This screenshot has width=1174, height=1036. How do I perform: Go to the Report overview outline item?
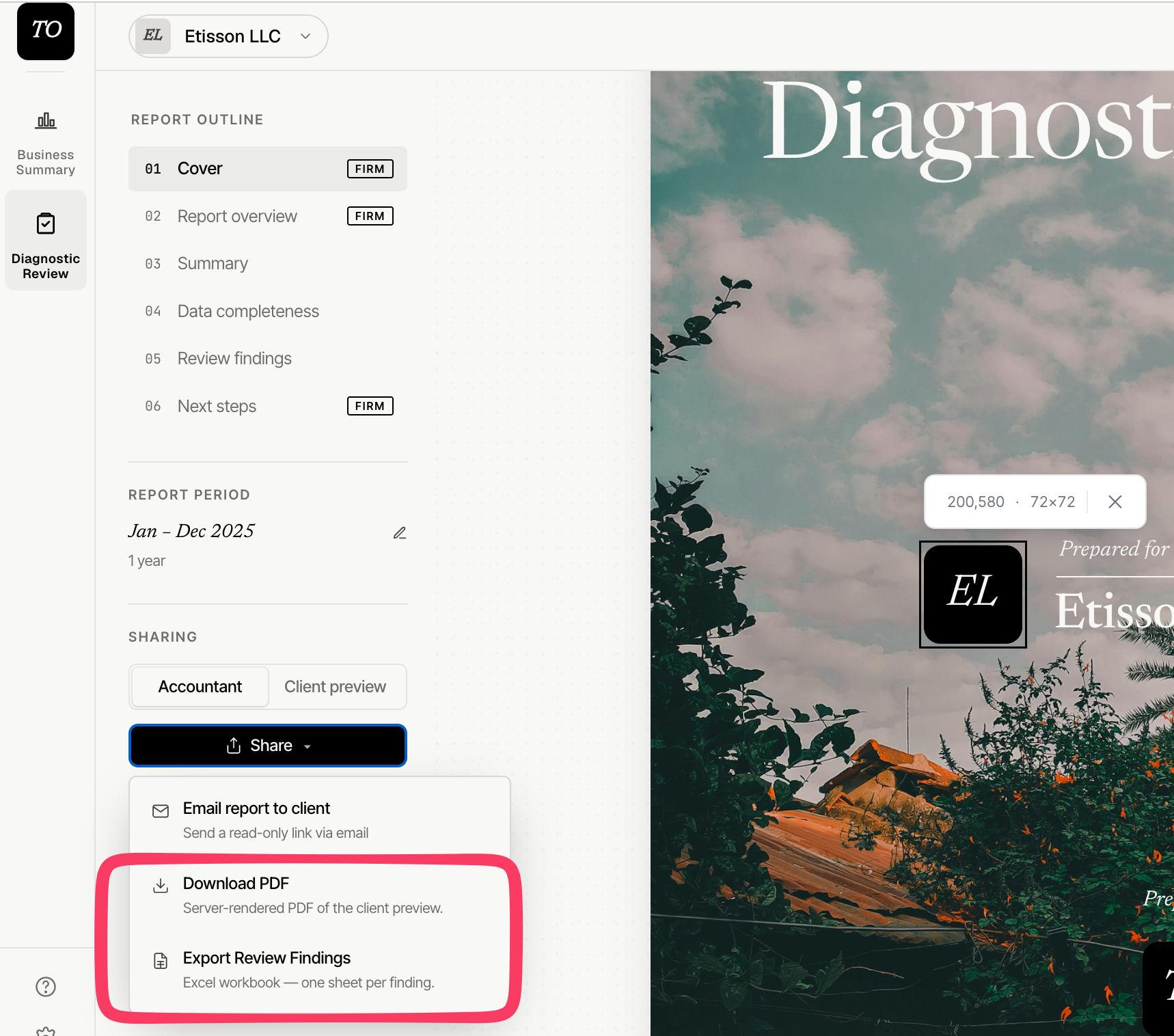click(268, 216)
